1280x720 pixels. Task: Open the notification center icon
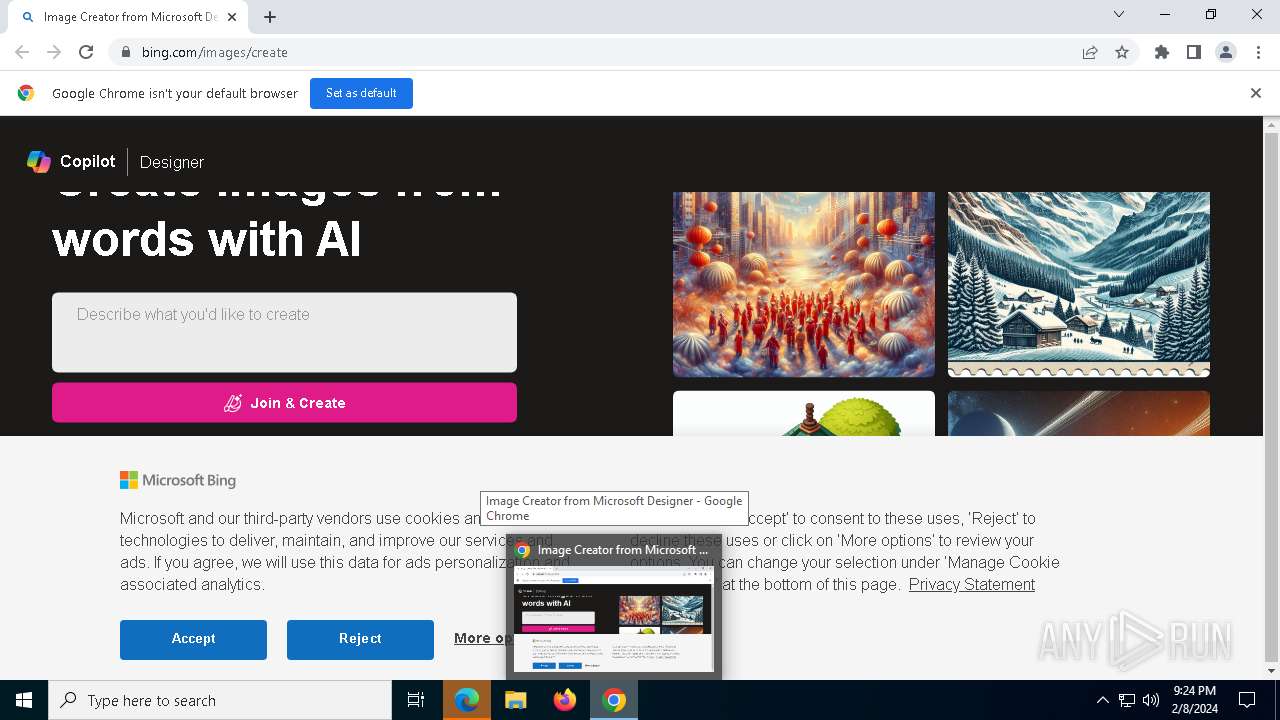point(1247,700)
